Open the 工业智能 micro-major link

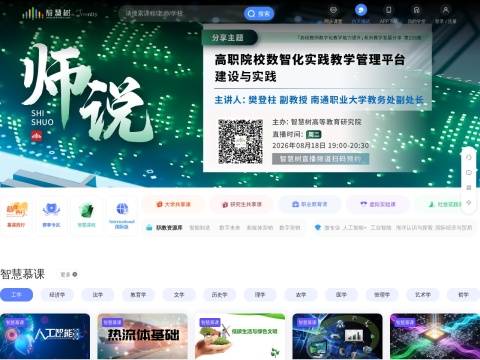381,228
